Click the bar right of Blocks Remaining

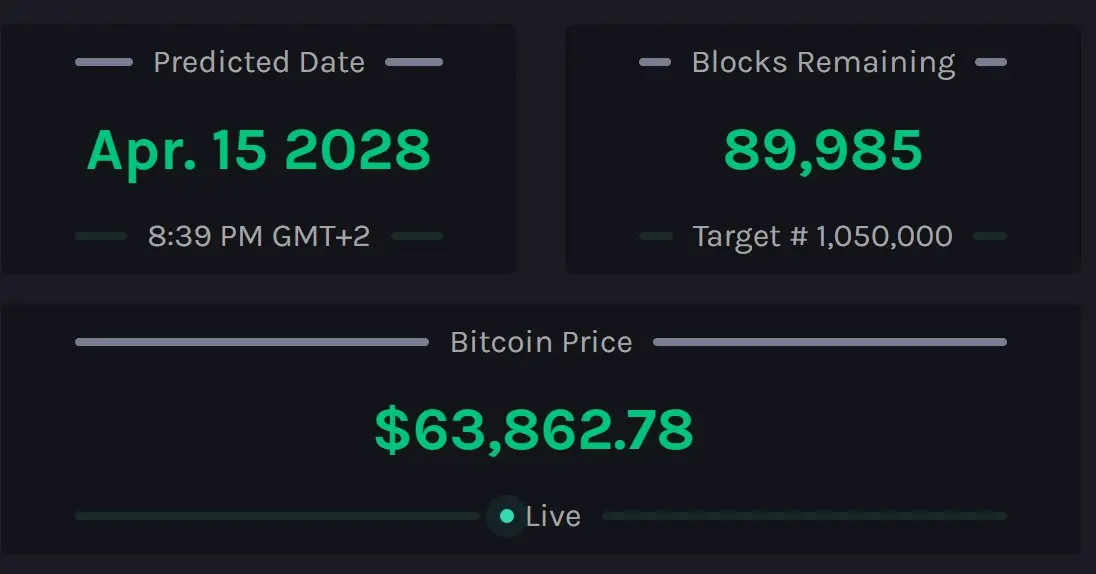tap(991, 62)
